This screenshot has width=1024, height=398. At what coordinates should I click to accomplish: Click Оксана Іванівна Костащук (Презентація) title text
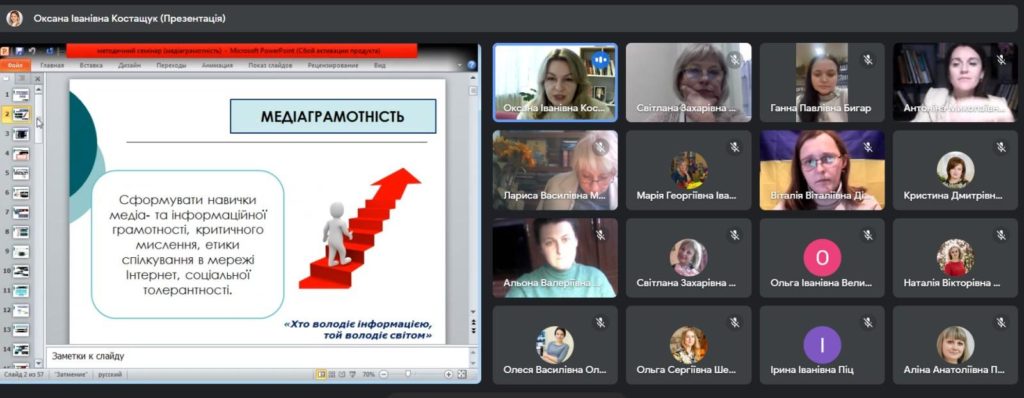coord(129,18)
